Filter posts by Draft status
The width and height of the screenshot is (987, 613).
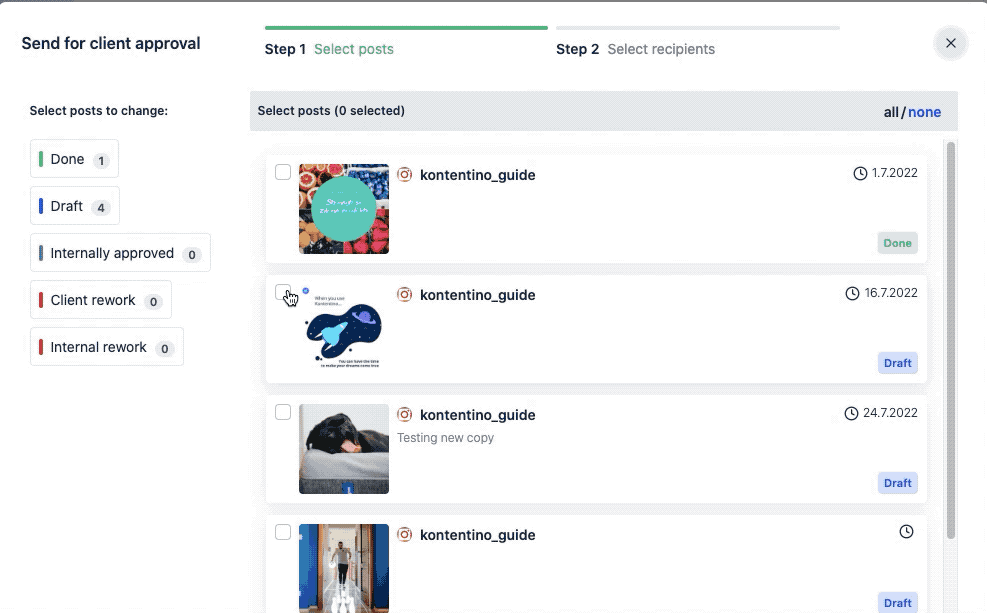(74, 206)
